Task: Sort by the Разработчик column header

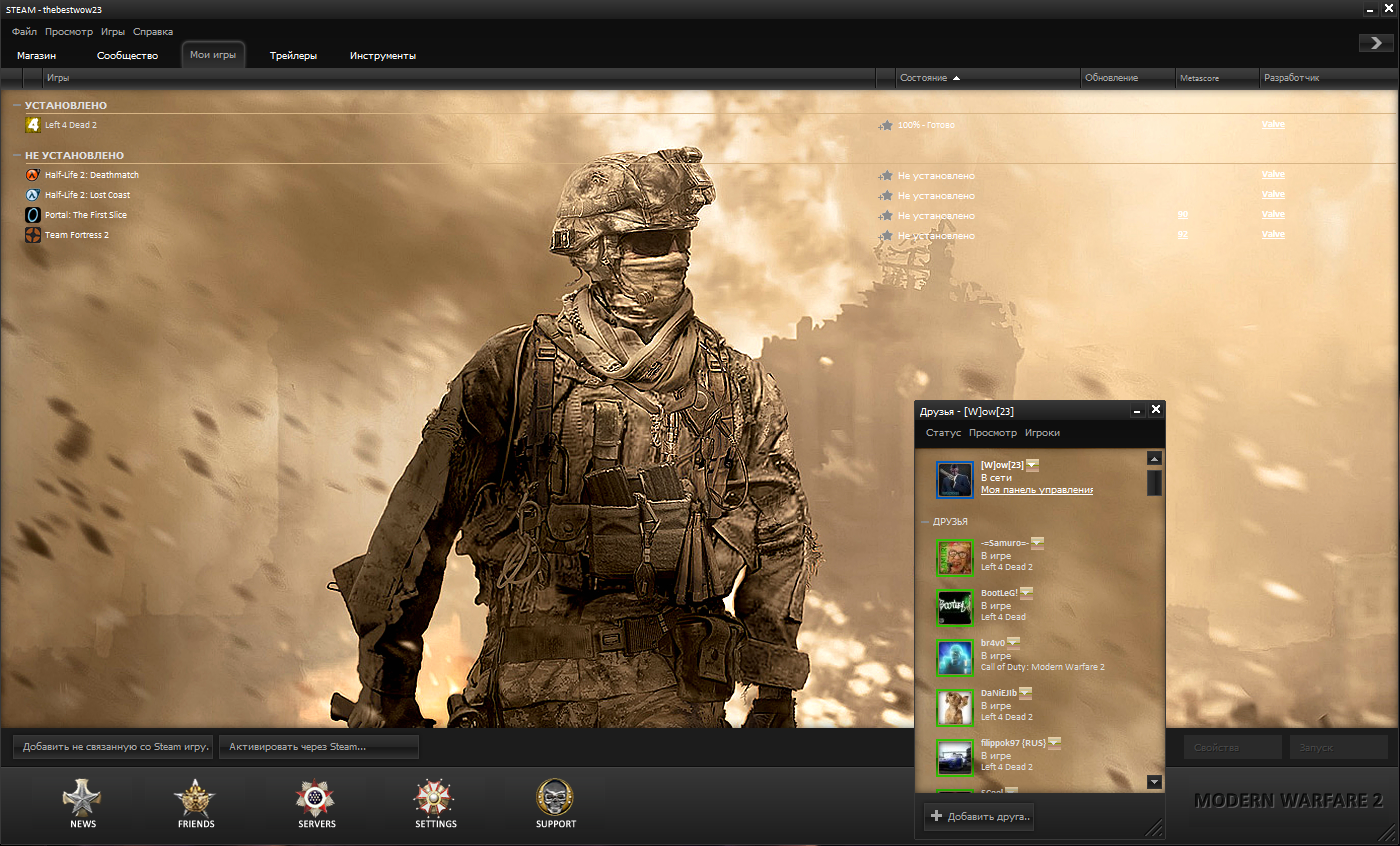Action: 1328,78
